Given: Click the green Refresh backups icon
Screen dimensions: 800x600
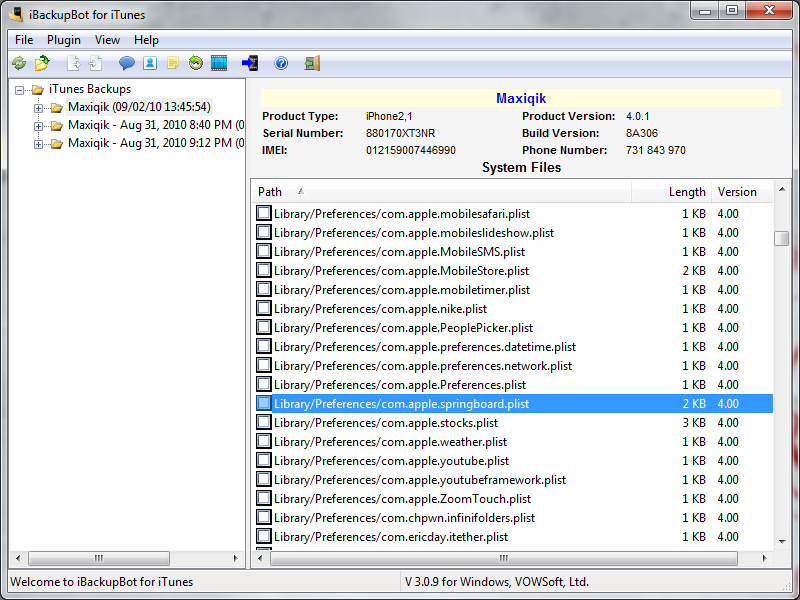Looking at the screenshot, I should [x=19, y=63].
